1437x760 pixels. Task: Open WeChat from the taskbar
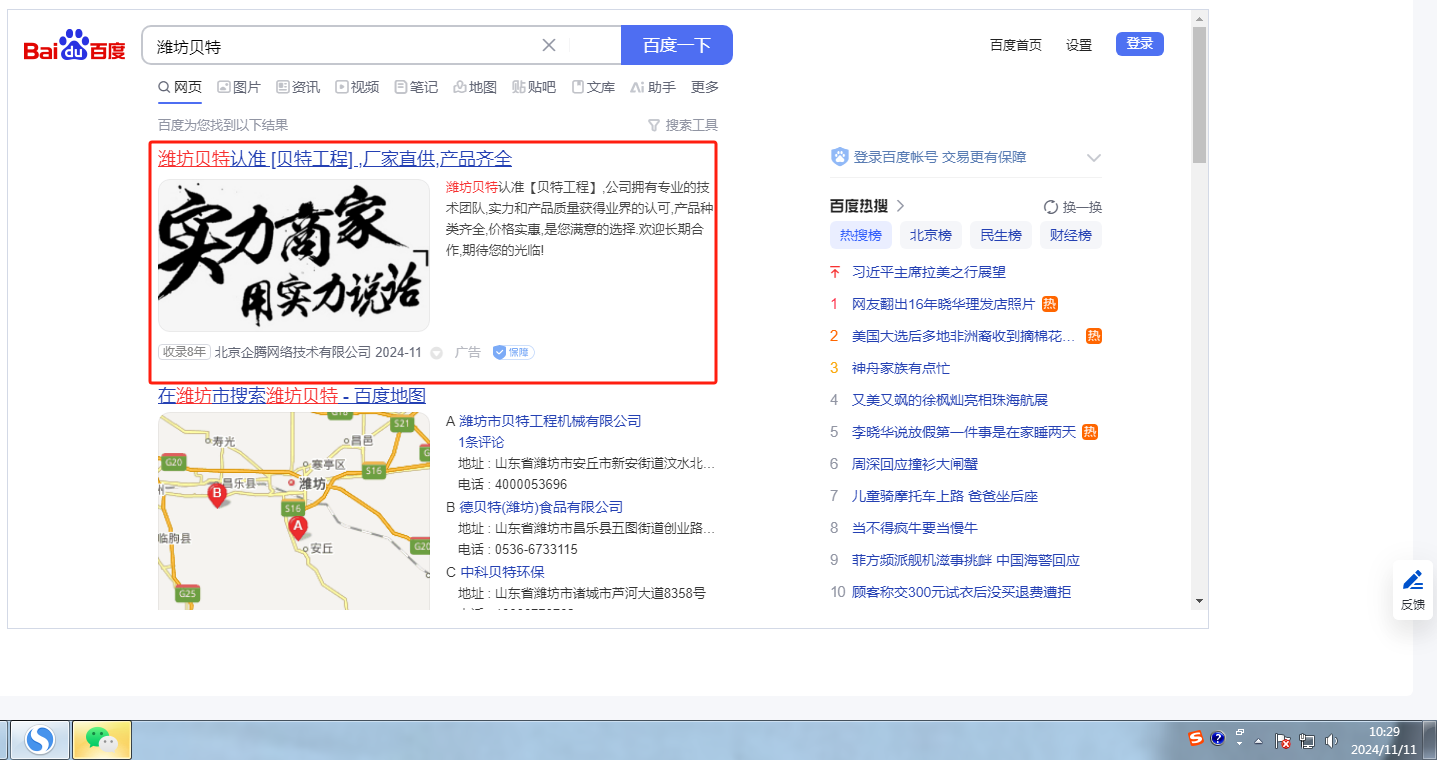point(102,740)
